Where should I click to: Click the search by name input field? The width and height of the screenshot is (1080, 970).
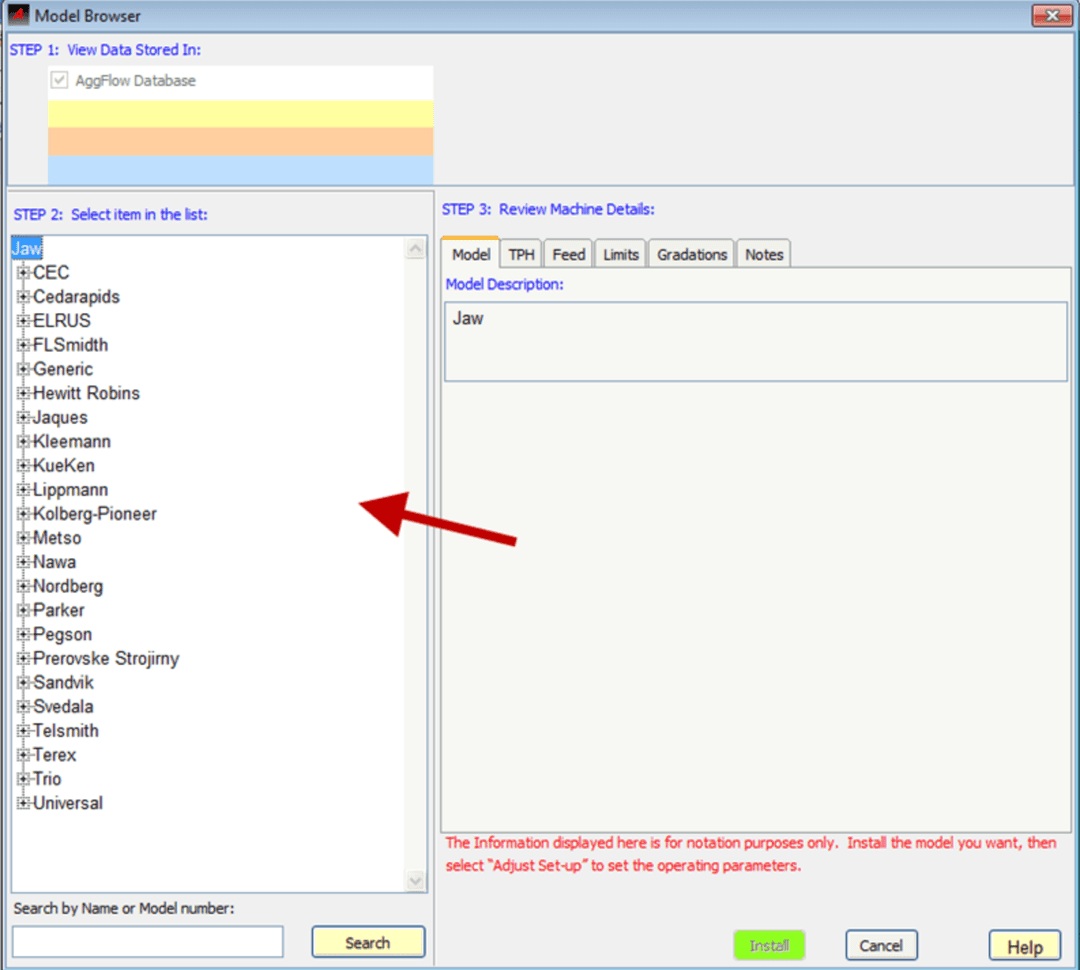(148, 942)
